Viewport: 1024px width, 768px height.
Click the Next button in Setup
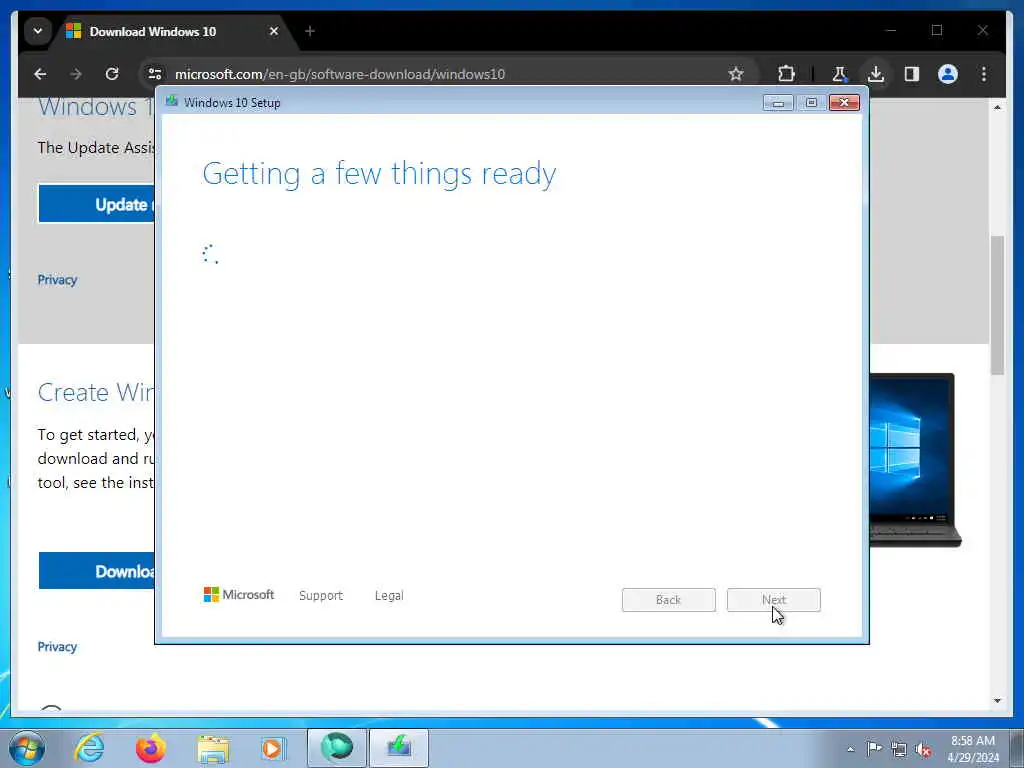coord(774,600)
